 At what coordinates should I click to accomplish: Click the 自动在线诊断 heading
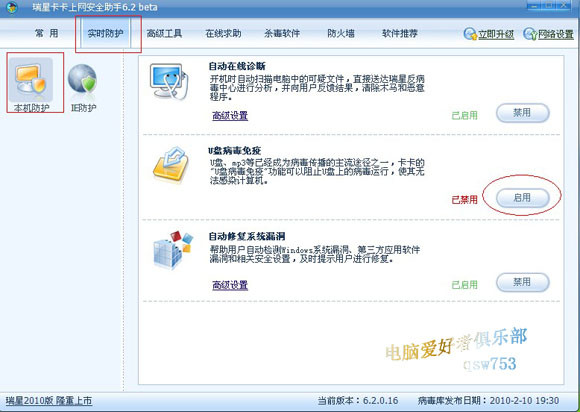point(237,66)
